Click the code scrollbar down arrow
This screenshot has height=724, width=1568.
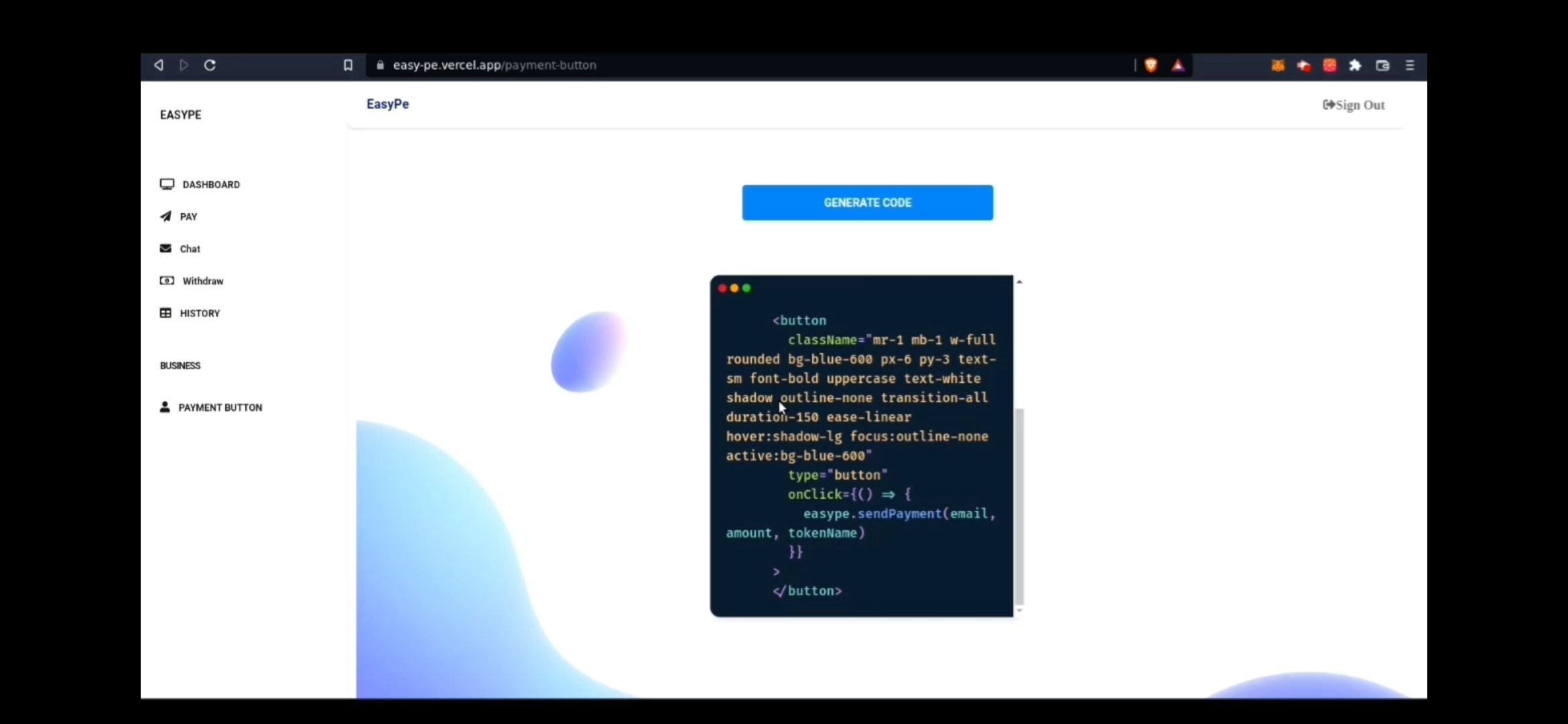1019,610
